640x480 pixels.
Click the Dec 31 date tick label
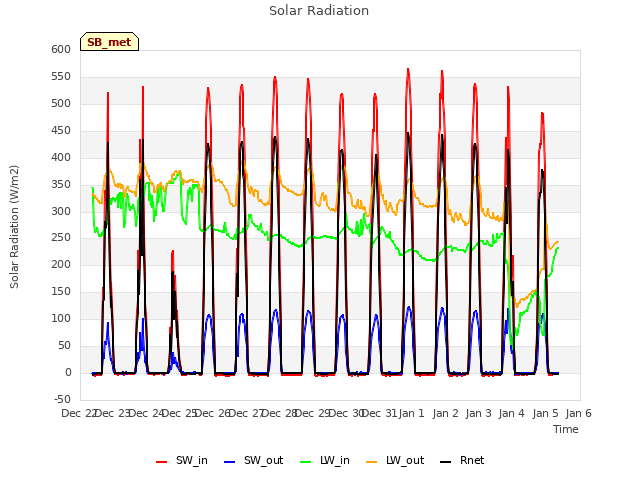tap(379, 413)
